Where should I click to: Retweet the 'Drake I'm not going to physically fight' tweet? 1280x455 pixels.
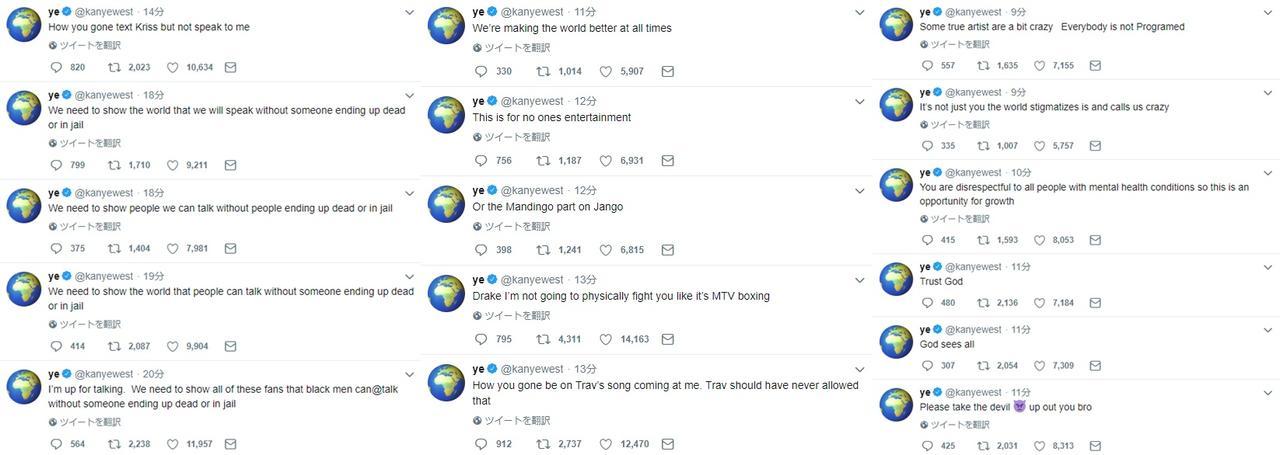543,339
